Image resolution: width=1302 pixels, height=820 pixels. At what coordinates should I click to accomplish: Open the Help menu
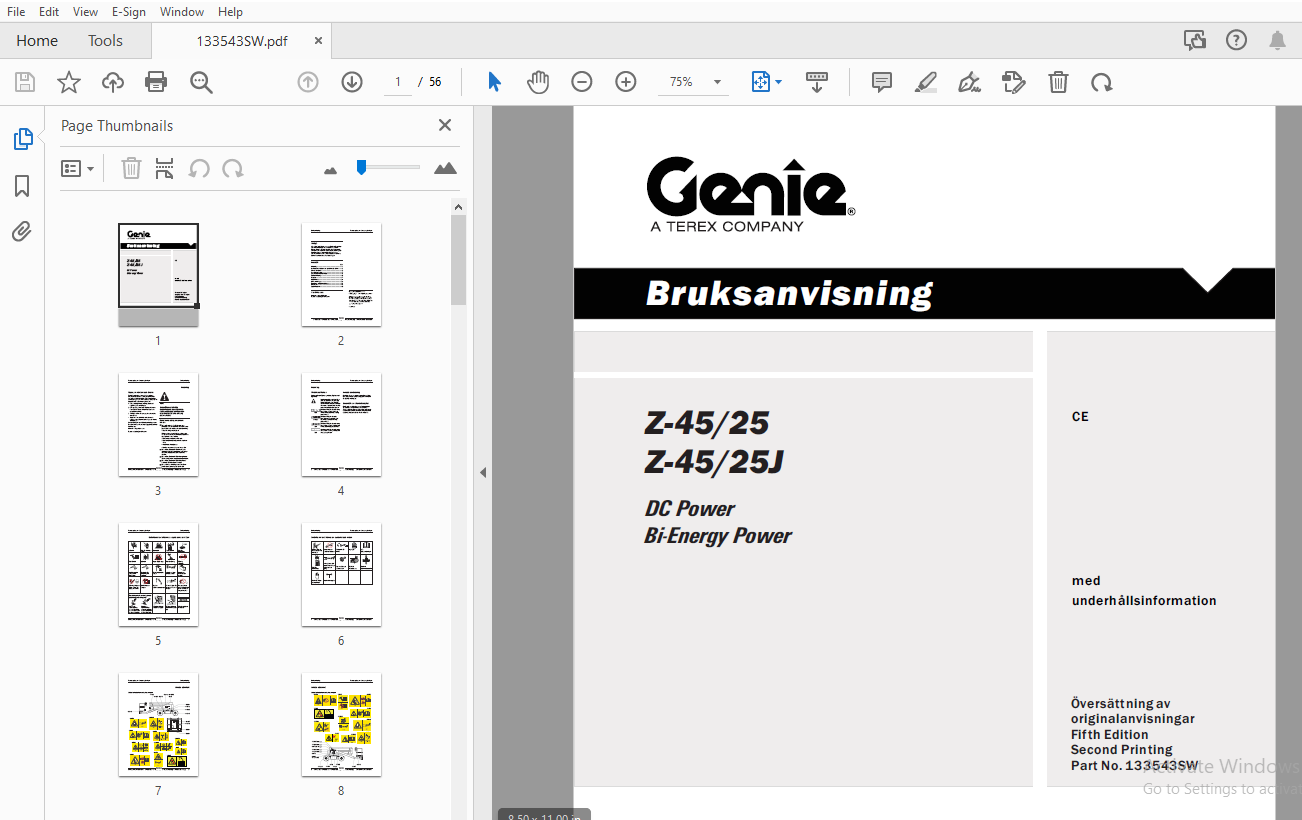pos(230,12)
